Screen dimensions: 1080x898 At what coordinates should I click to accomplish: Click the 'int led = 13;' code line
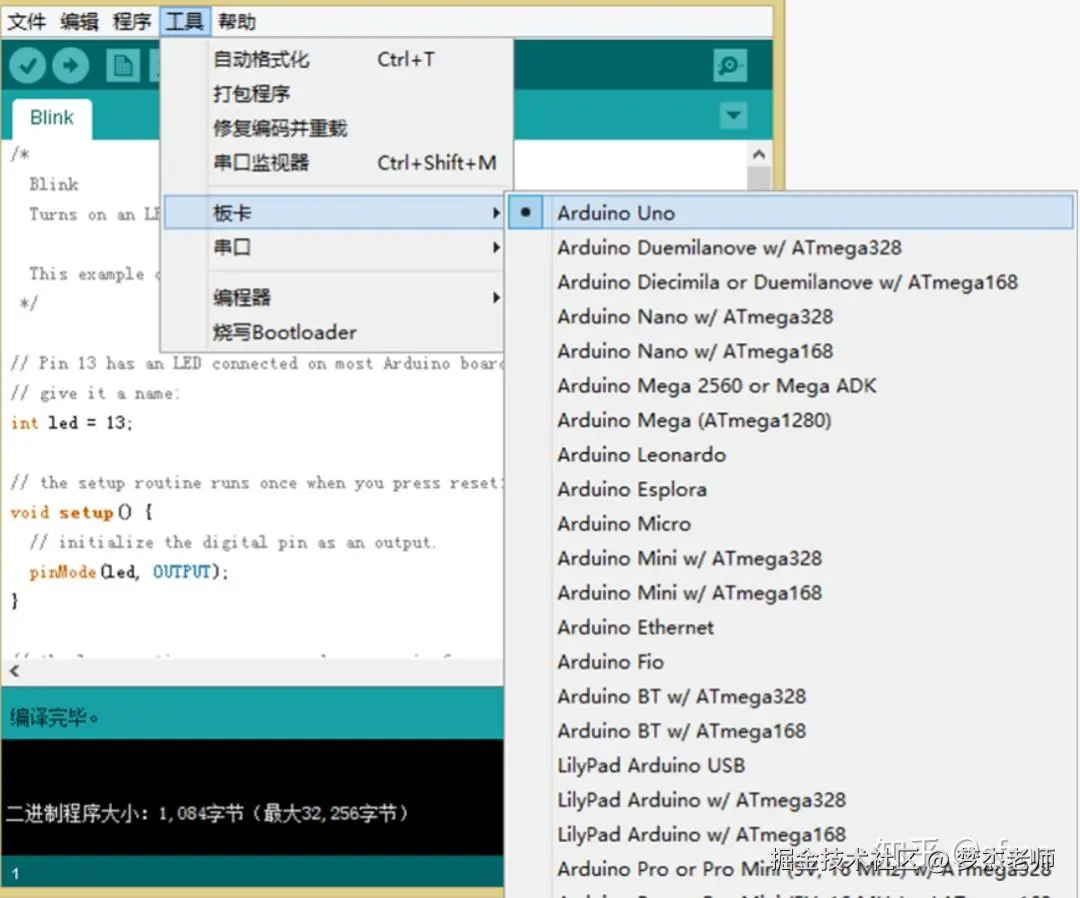tap(71, 423)
